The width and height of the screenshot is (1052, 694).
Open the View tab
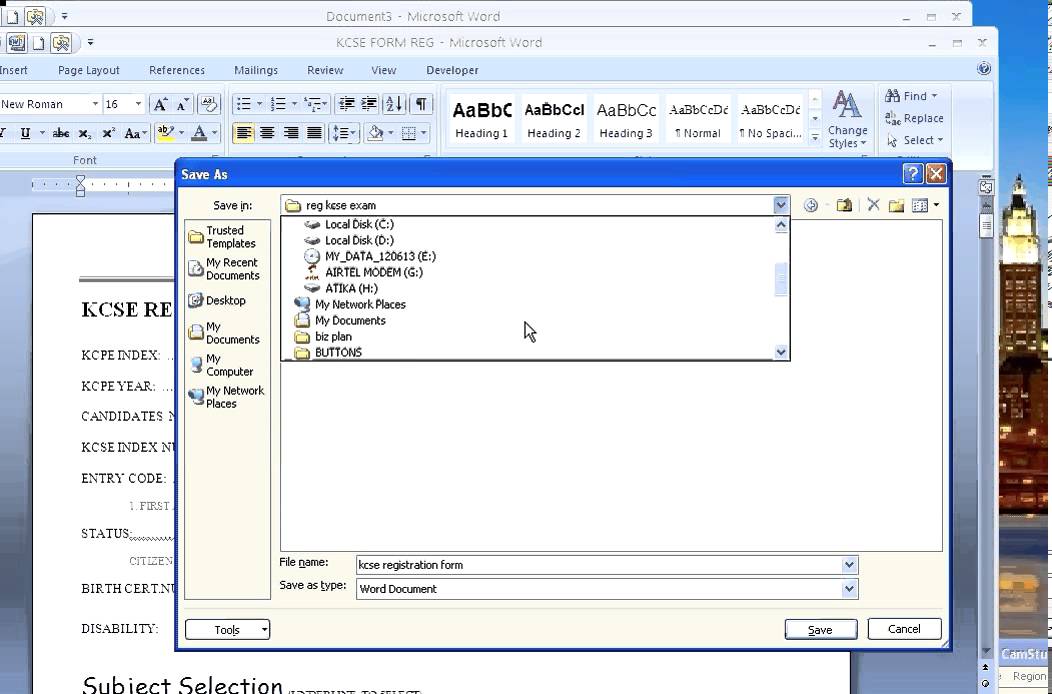coord(384,70)
